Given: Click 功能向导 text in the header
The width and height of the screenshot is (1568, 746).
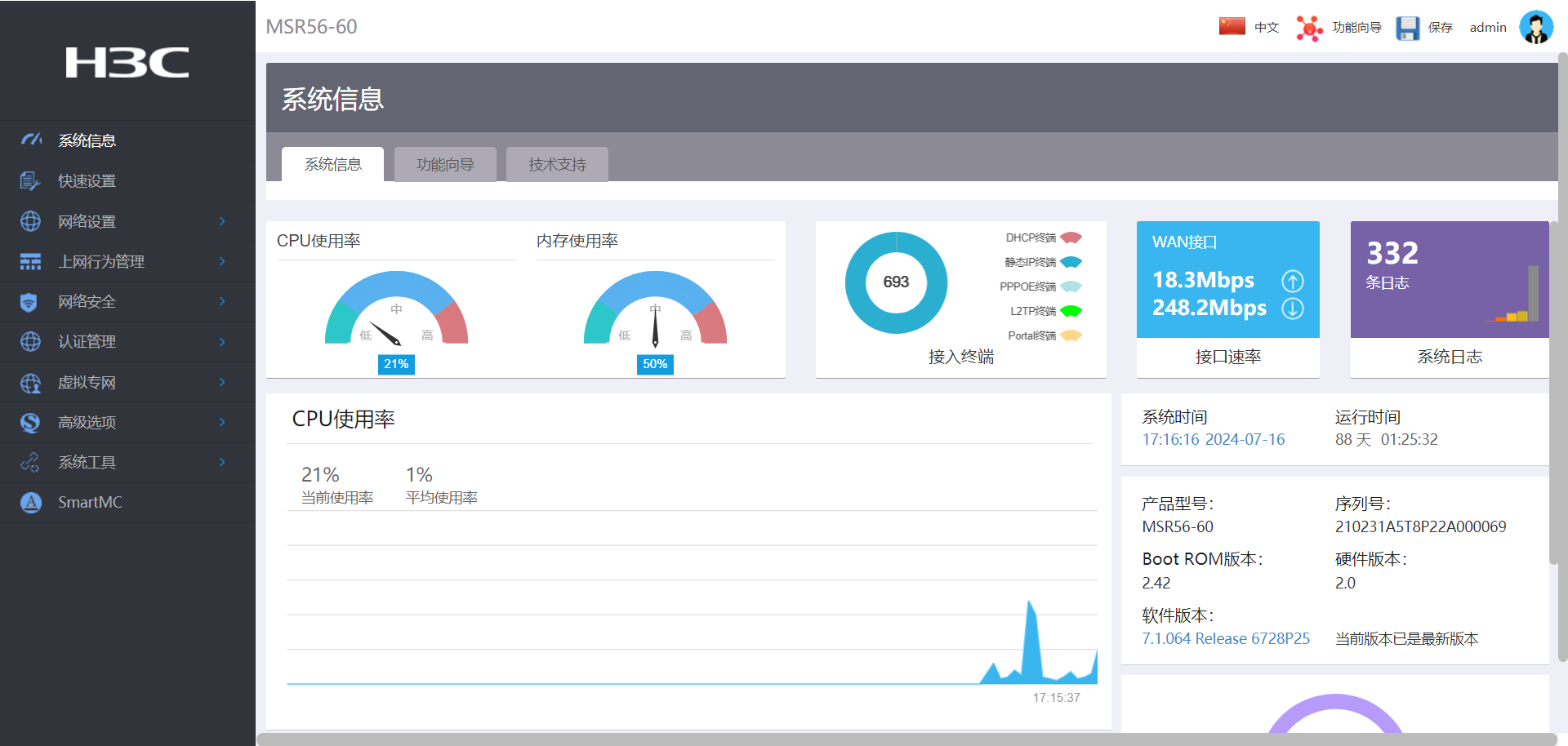Looking at the screenshot, I should tap(1357, 28).
